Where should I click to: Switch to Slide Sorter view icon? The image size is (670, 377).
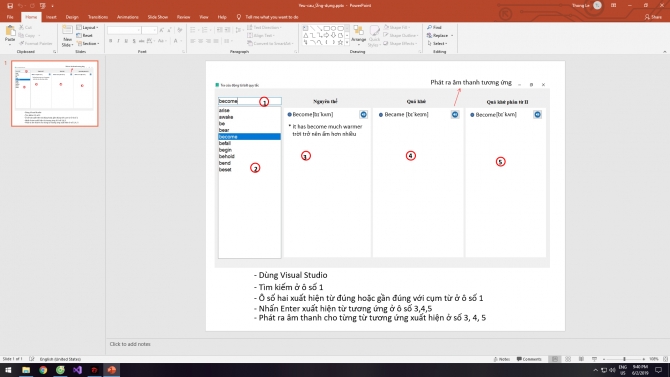568,359
